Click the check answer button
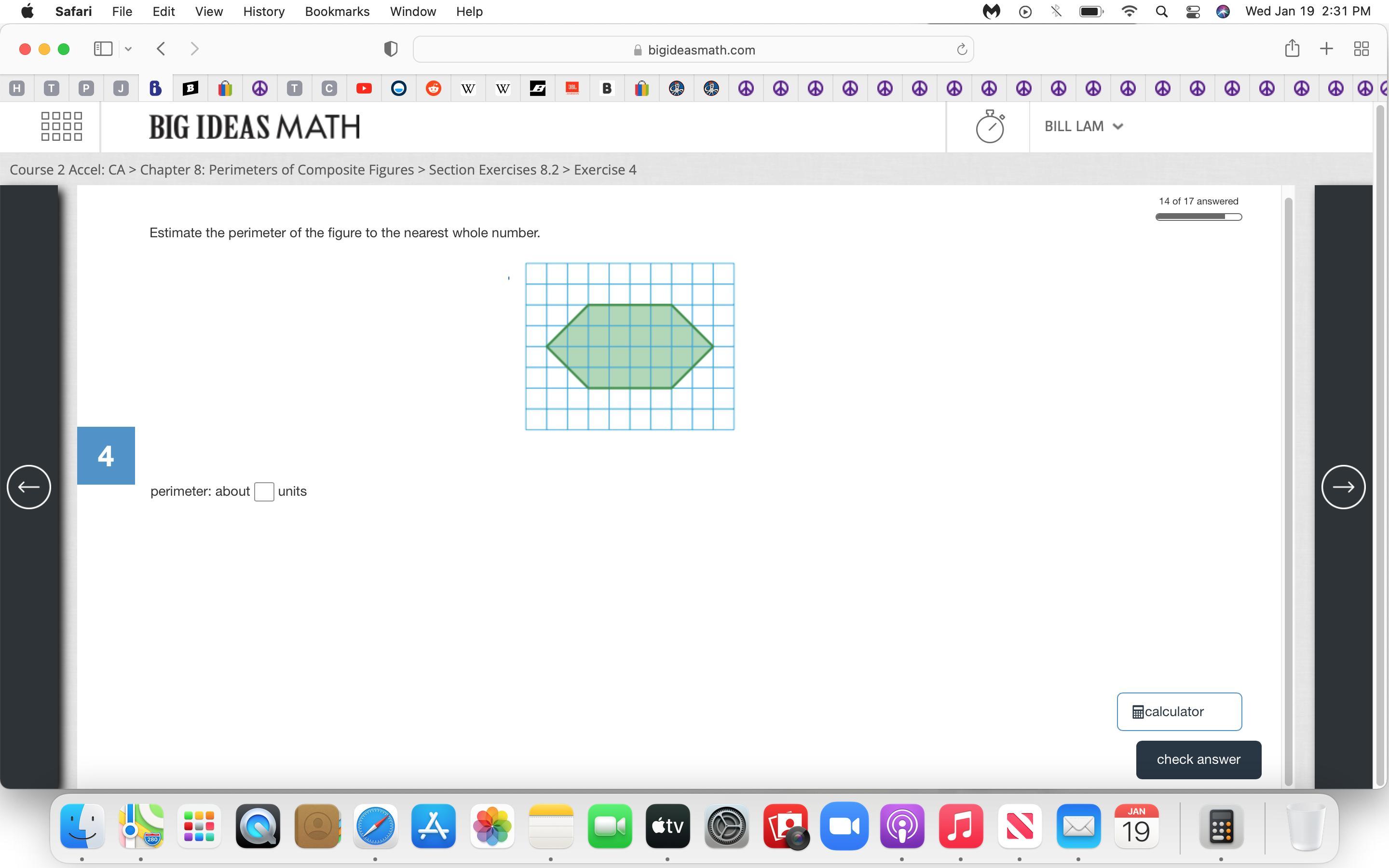1389x868 pixels. click(x=1198, y=759)
